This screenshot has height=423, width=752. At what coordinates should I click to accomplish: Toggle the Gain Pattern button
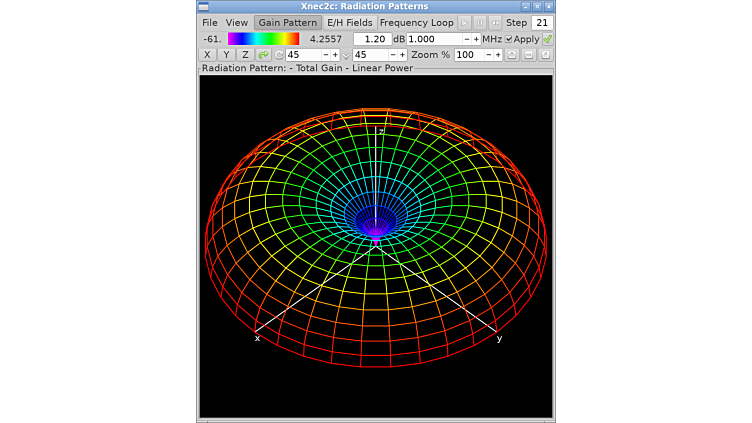(288, 22)
